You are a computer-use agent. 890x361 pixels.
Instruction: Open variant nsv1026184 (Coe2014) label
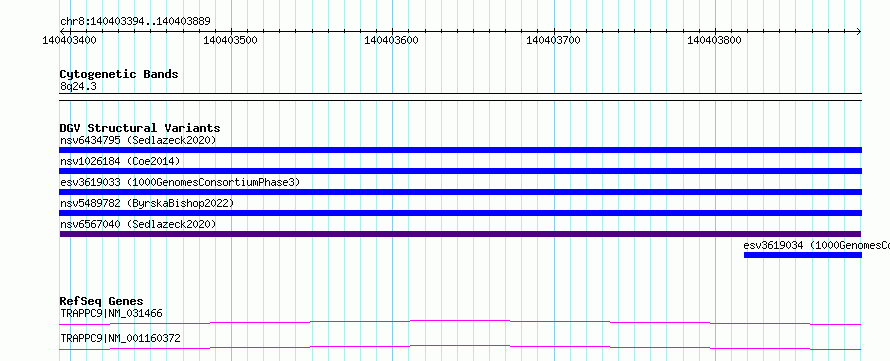[120, 162]
